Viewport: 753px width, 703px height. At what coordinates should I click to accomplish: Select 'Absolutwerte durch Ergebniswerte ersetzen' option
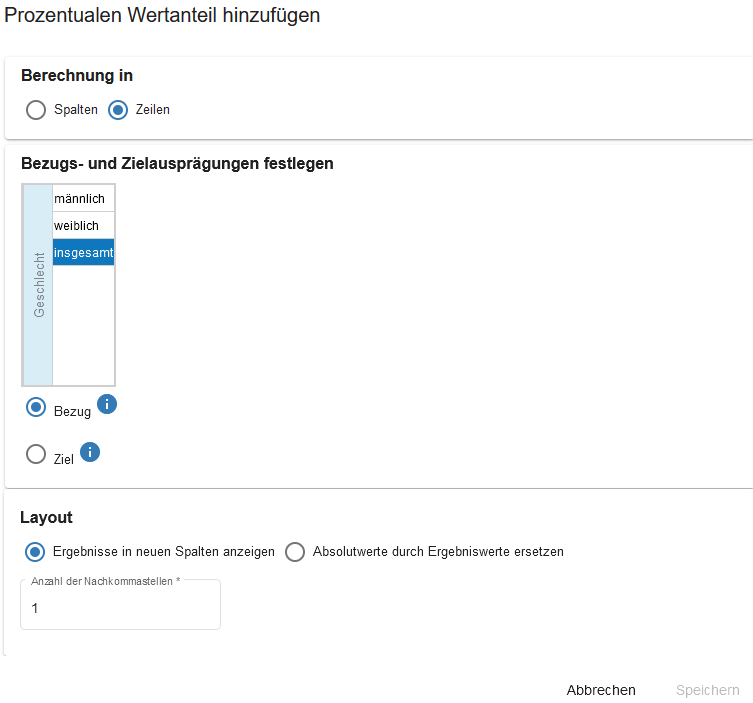(295, 552)
